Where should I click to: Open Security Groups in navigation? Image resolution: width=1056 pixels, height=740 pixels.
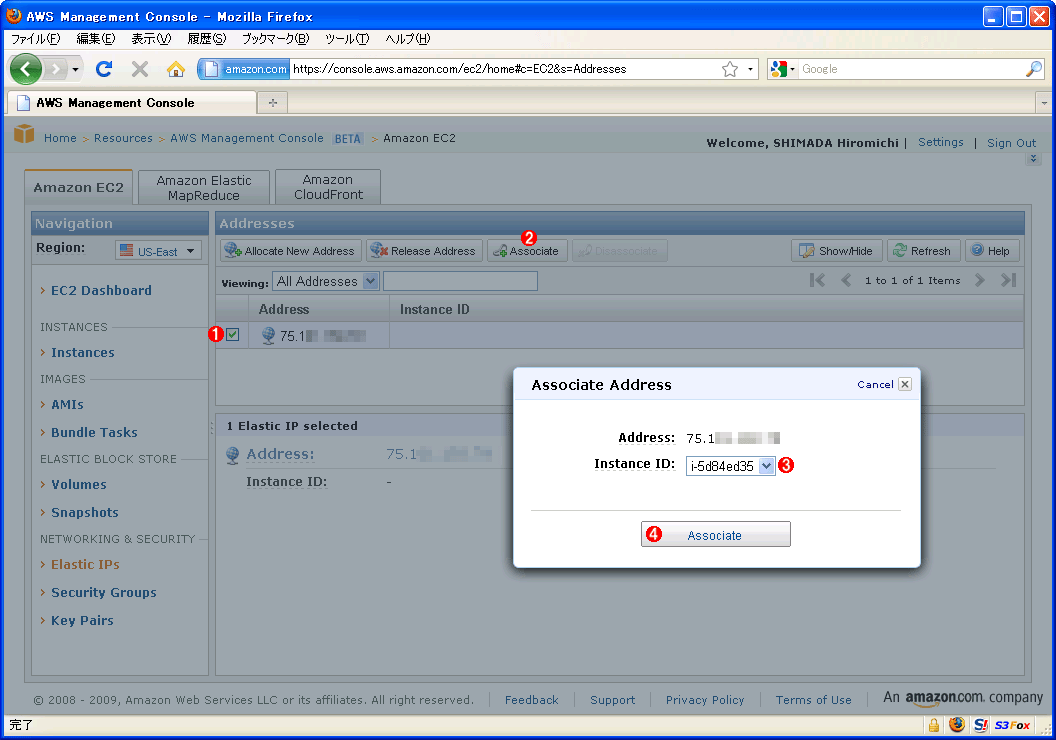(x=104, y=593)
